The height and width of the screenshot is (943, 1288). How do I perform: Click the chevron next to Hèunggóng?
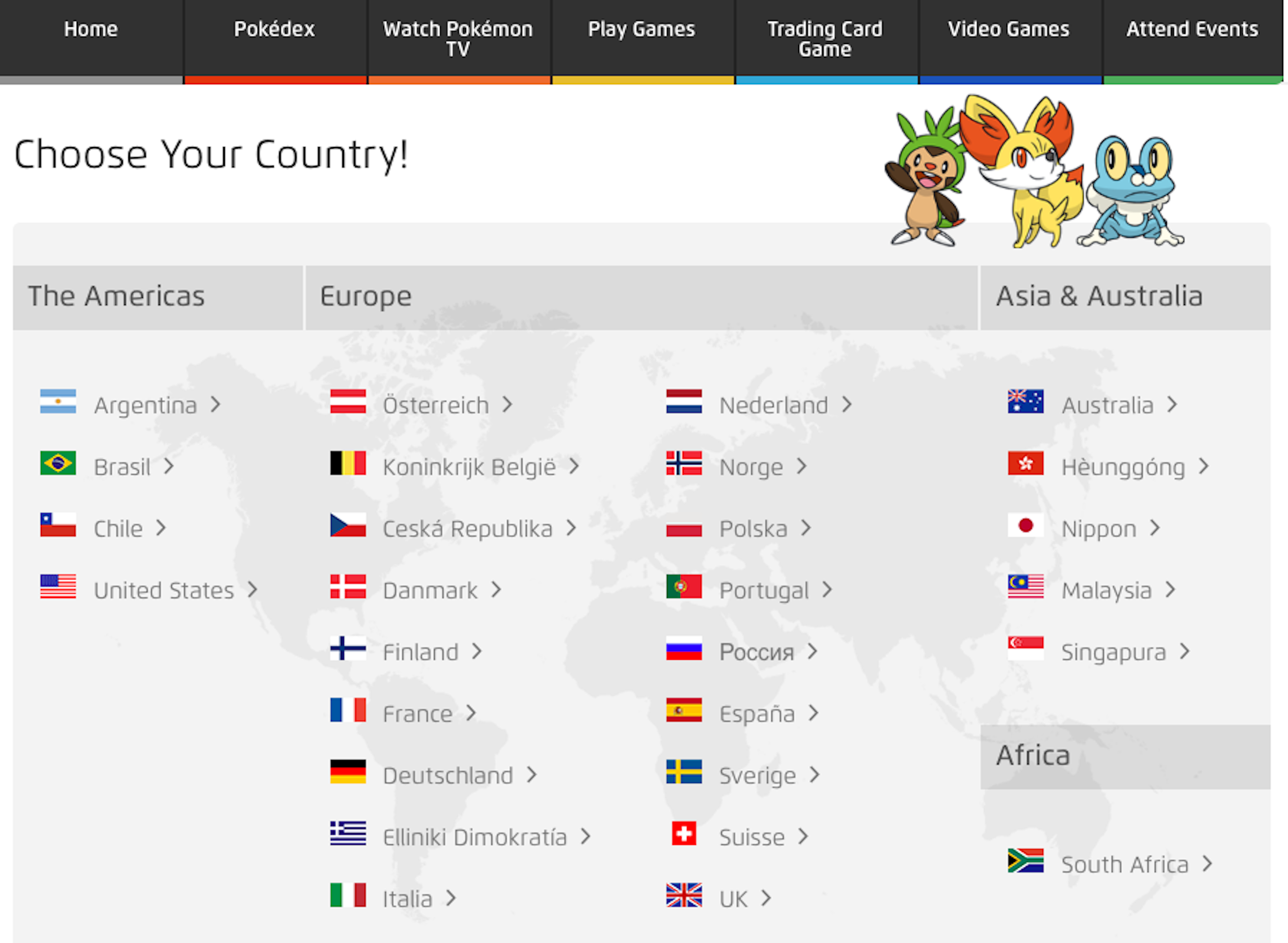tap(1203, 466)
